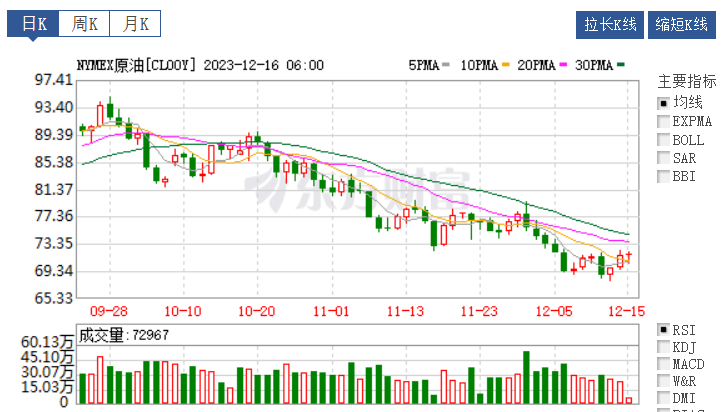Select the RSI sub-indicator
The image size is (724, 412).
point(663,329)
